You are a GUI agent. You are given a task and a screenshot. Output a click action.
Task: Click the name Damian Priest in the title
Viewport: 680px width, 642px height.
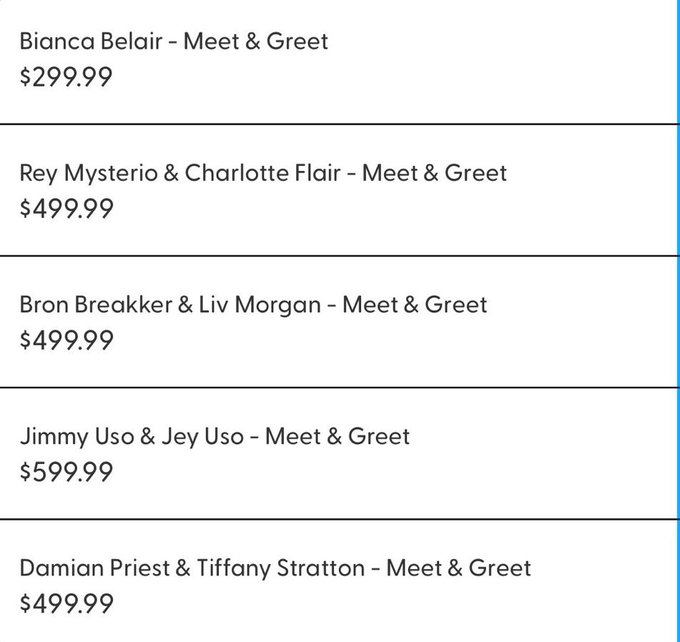[95, 568]
